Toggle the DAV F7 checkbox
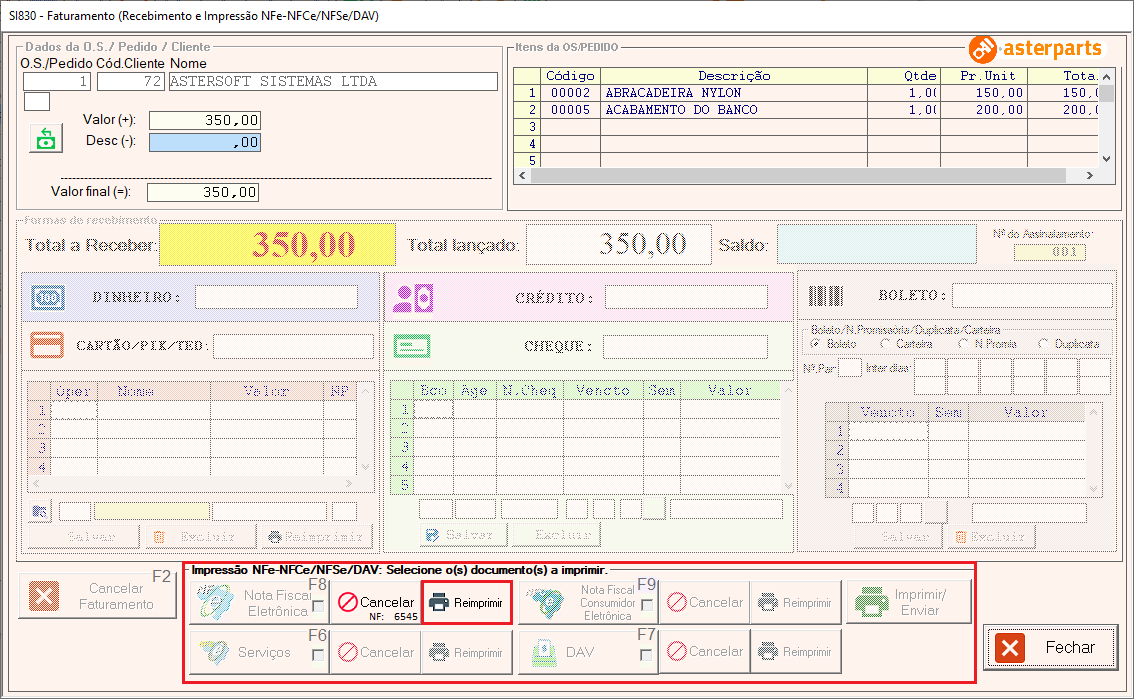1134x699 pixels. (x=647, y=655)
